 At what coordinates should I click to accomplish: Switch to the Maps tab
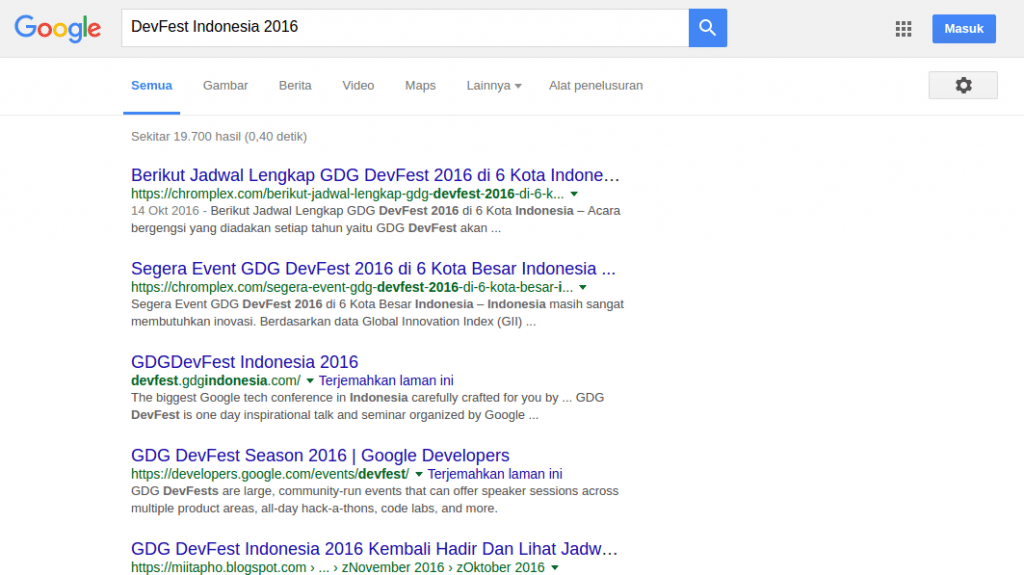[x=420, y=86]
